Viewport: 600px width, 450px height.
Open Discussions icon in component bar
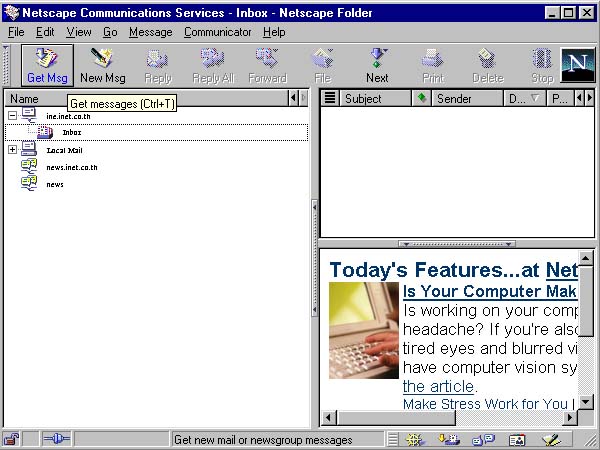coord(483,439)
